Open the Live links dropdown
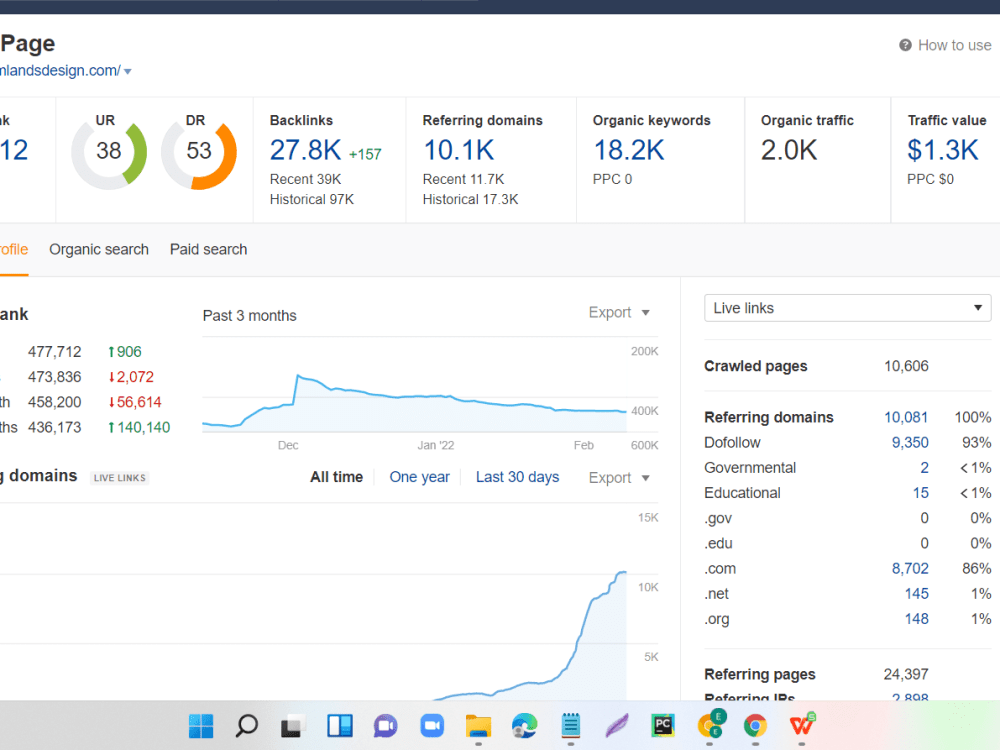The width and height of the screenshot is (1000, 750). (x=848, y=308)
